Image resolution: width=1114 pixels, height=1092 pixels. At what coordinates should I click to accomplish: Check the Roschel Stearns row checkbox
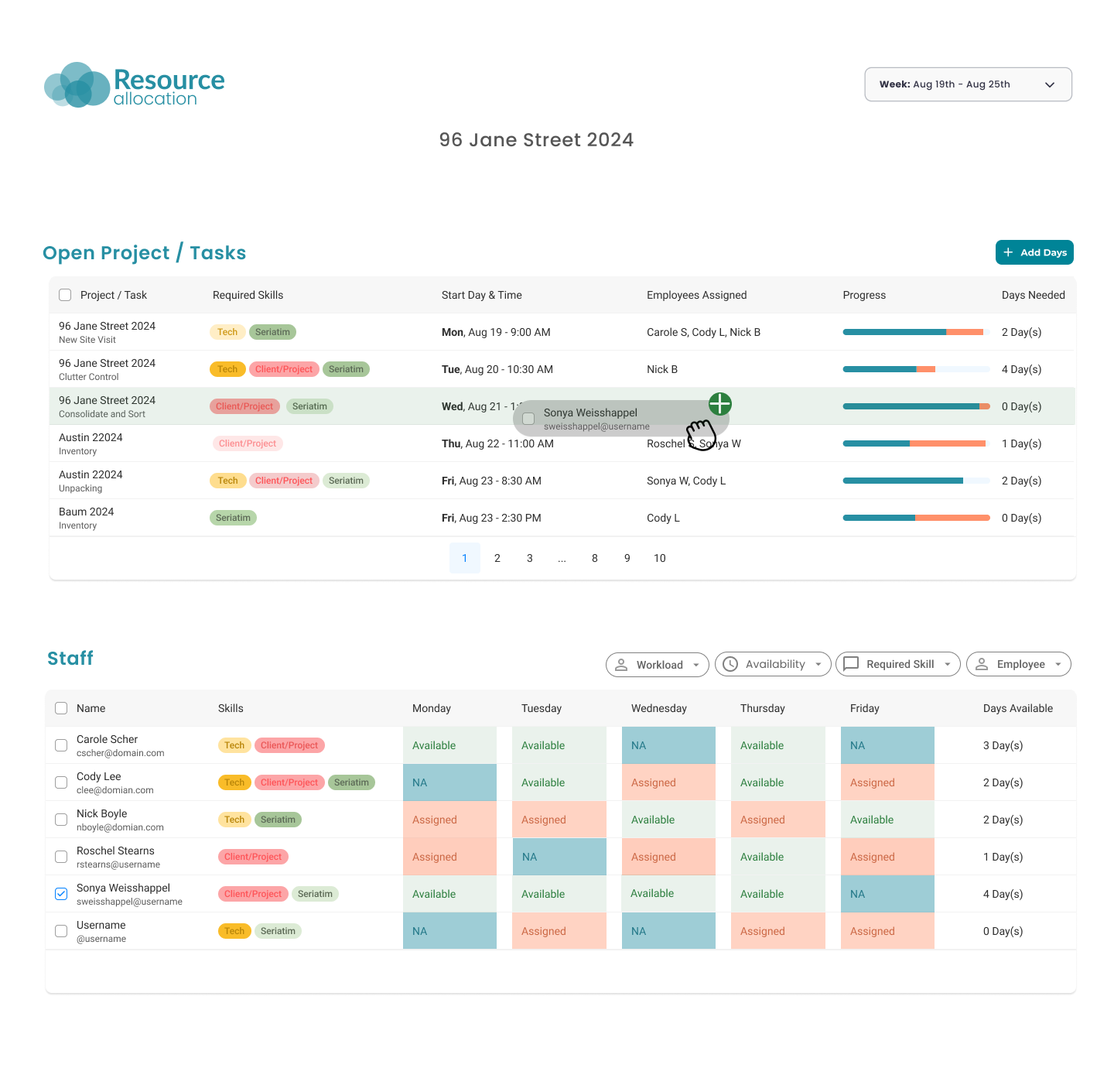(x=61, y=857)
